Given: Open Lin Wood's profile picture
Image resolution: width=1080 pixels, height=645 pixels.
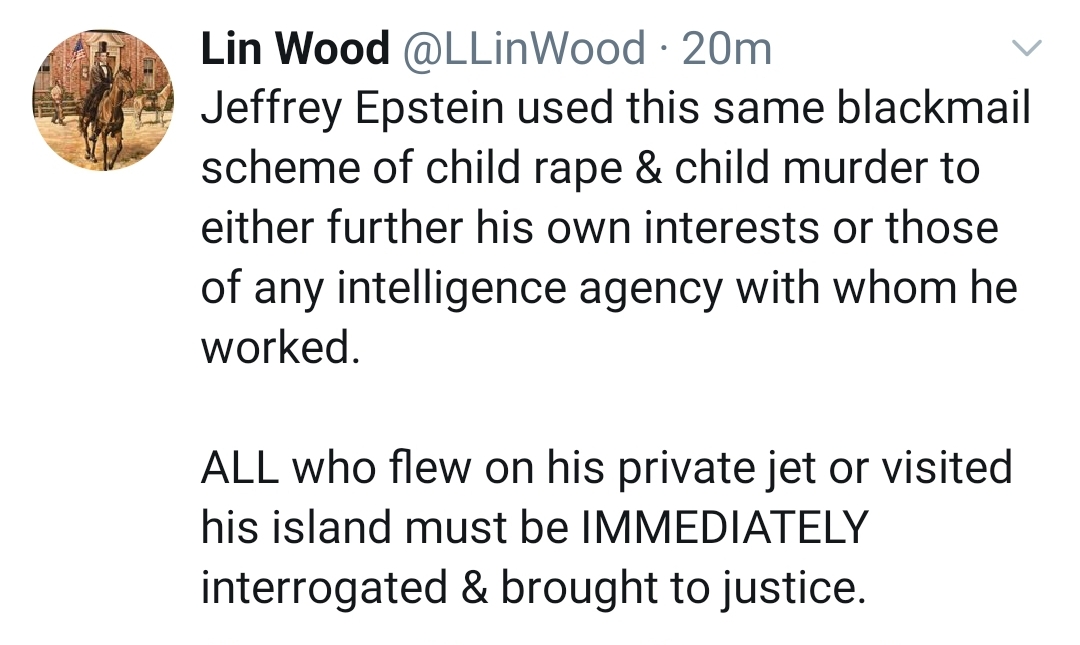Looking at the screenshot, I should pyautogui.click(x=103, y=99).
